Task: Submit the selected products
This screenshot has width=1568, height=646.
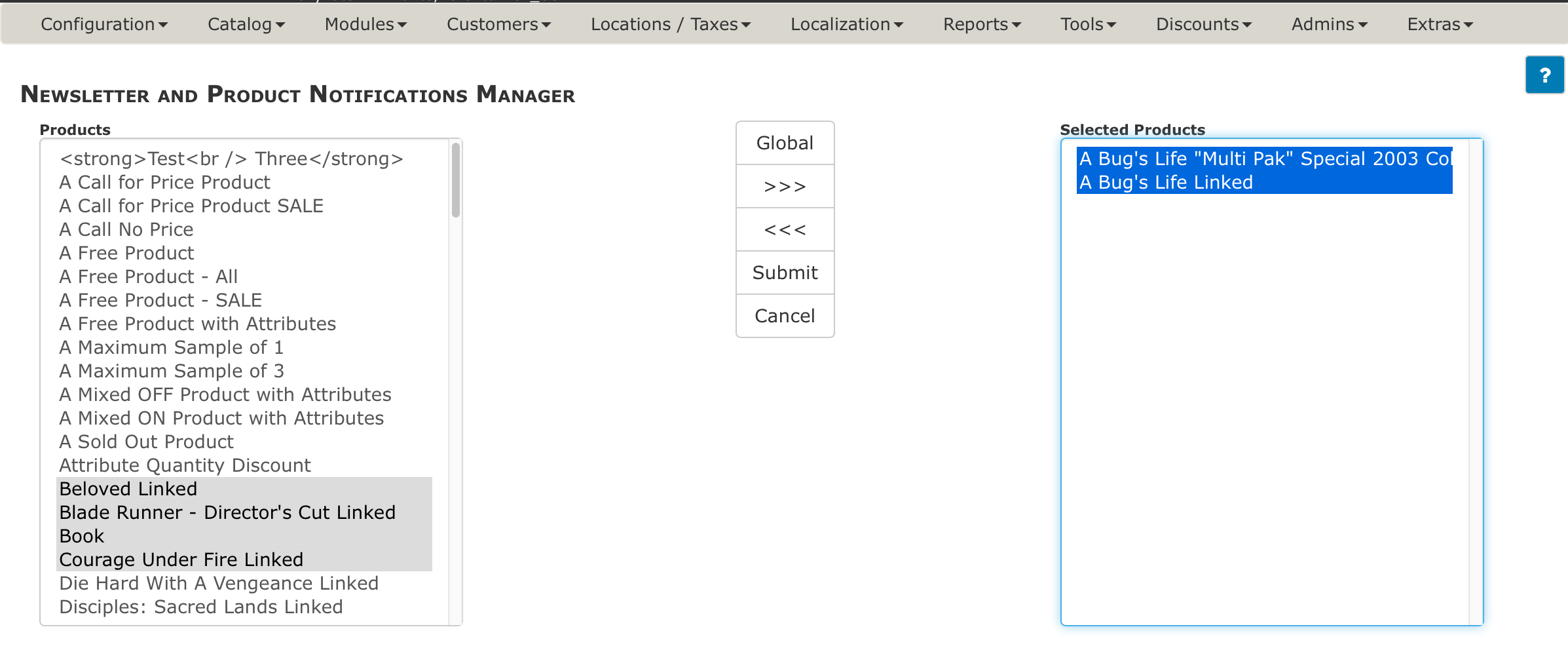Action: tap(785, 273)
